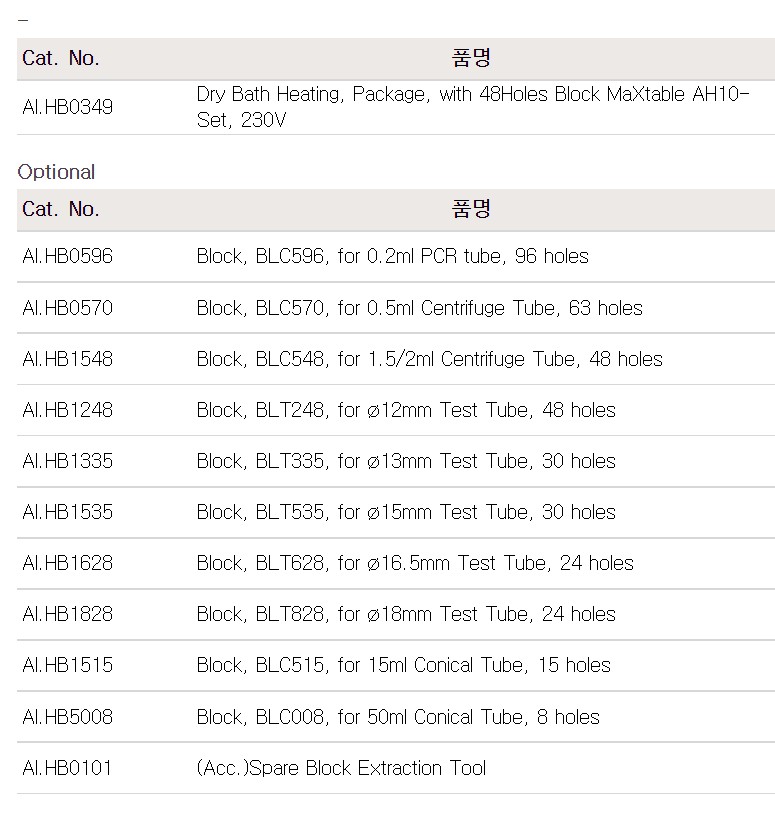Select the BLC008 50ml Conical Tube row

click(x=398, y=717)
